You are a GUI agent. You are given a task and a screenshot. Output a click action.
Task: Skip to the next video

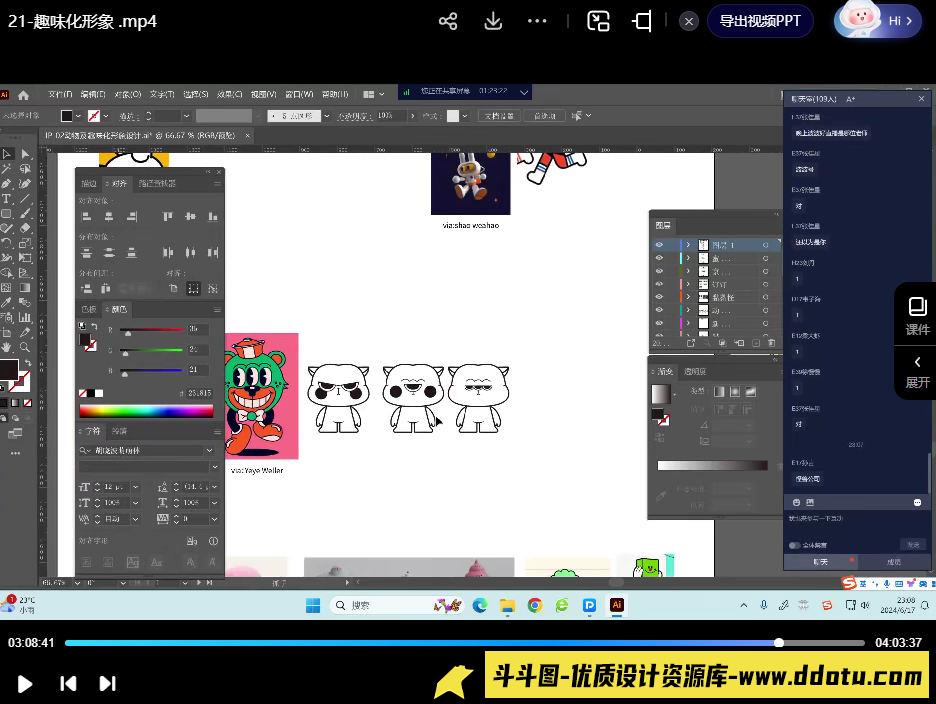[107, 683]
